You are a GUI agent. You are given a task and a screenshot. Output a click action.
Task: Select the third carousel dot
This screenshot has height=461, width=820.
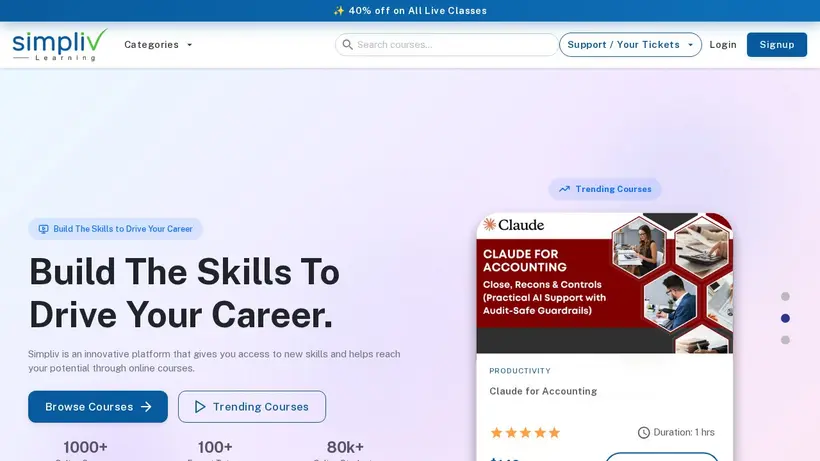click(x=785, y=340)
